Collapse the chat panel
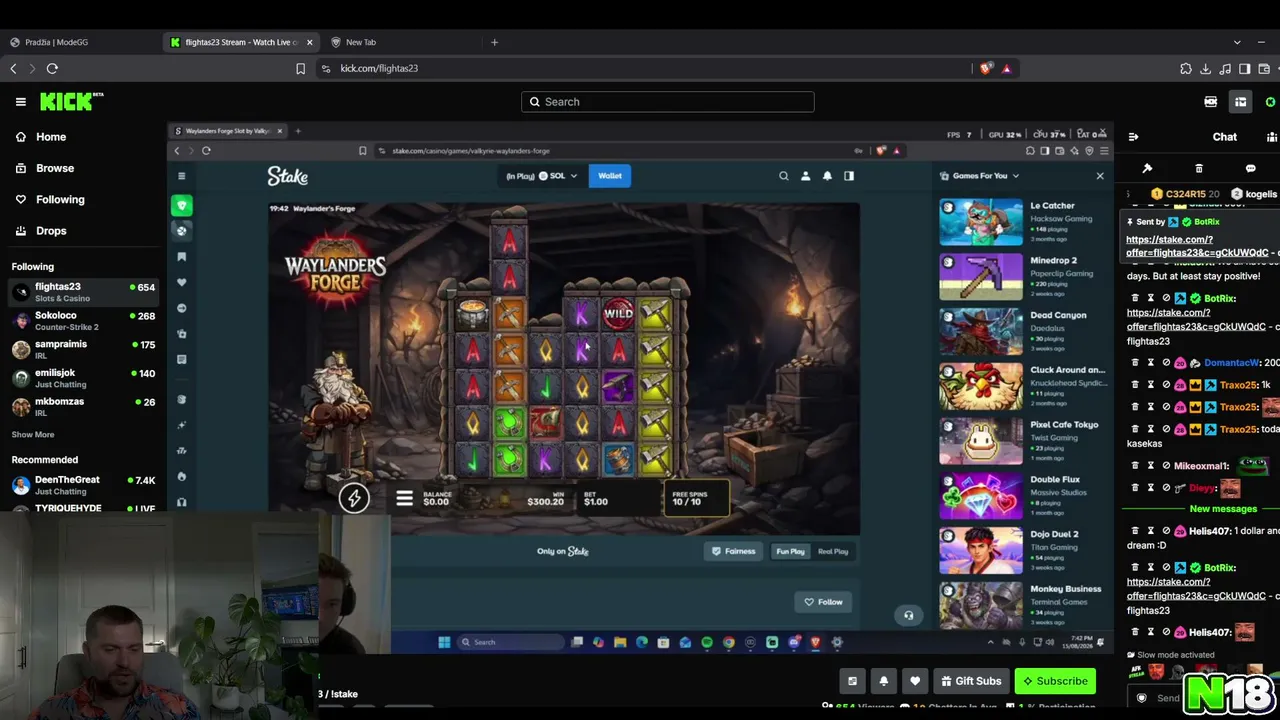 click(x=1133, y=137)
